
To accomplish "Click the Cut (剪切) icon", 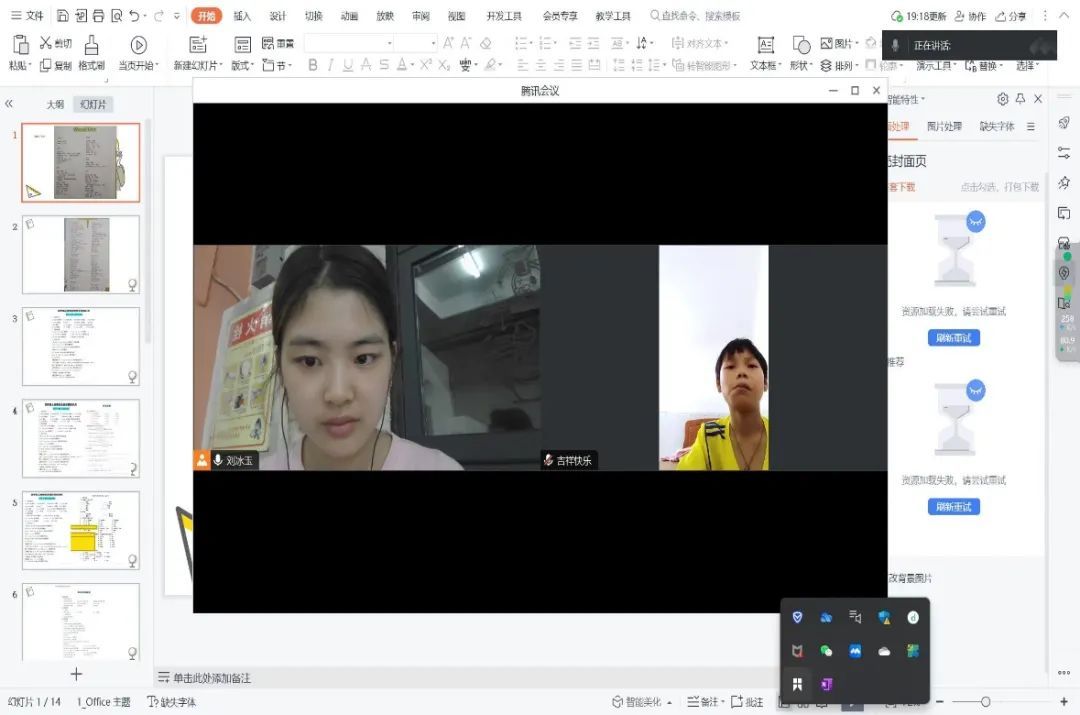I will click(x=45, y=43).
